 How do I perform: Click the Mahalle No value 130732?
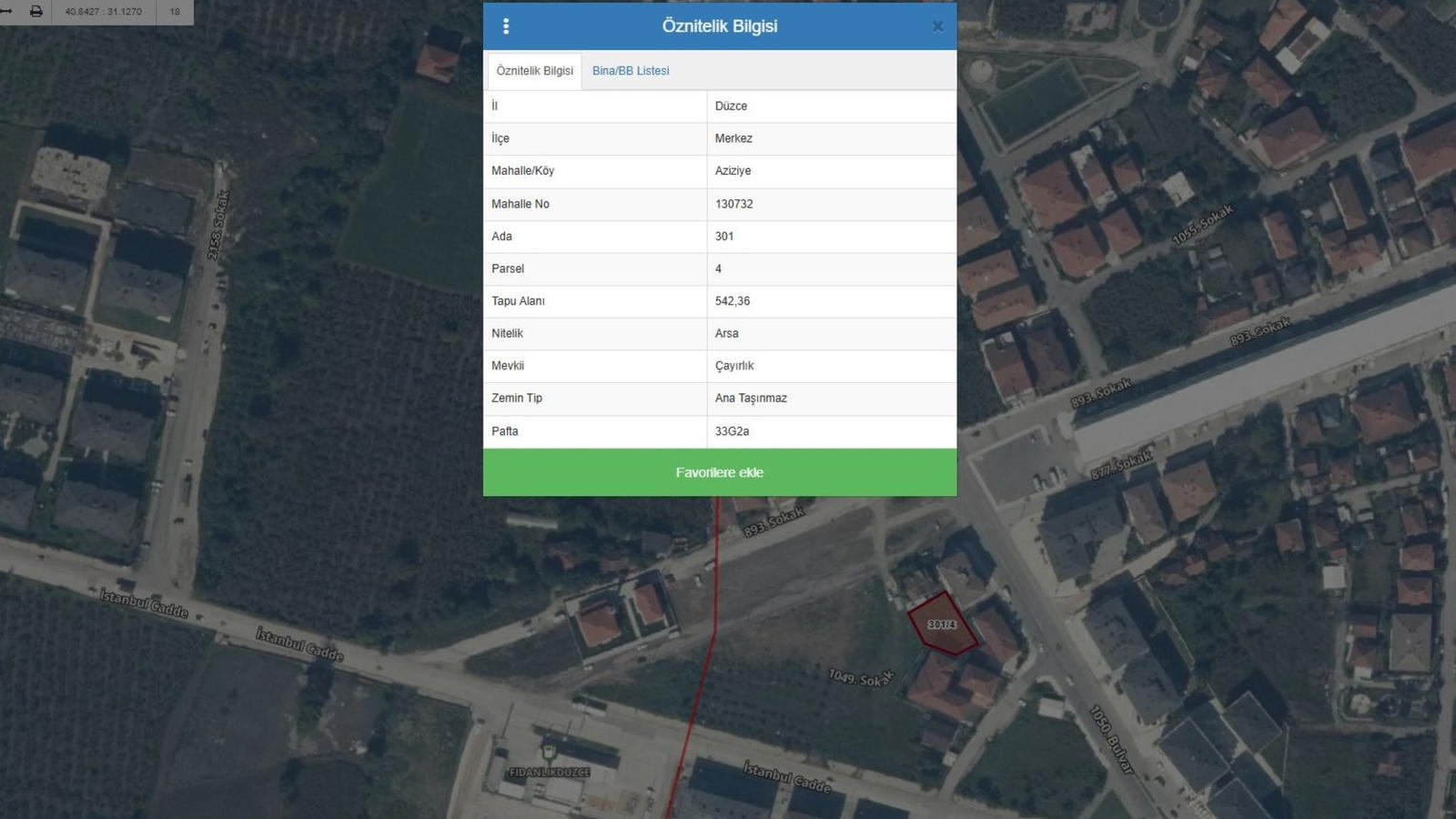pyautogui.click(x=733, y=204)
